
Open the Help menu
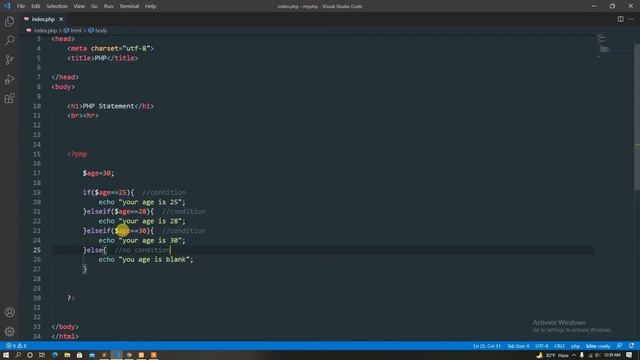pos(151,6)
